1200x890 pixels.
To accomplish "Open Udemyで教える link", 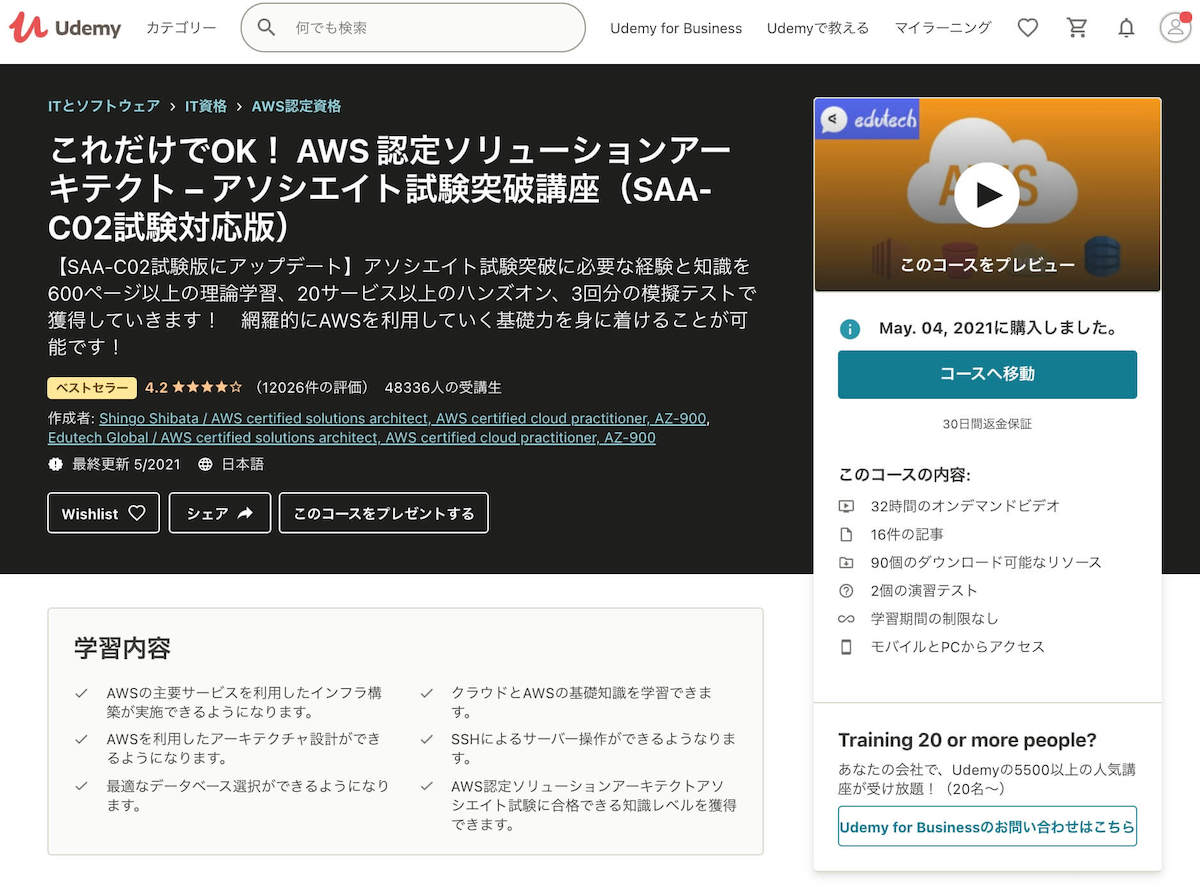I will click(818, 28).
